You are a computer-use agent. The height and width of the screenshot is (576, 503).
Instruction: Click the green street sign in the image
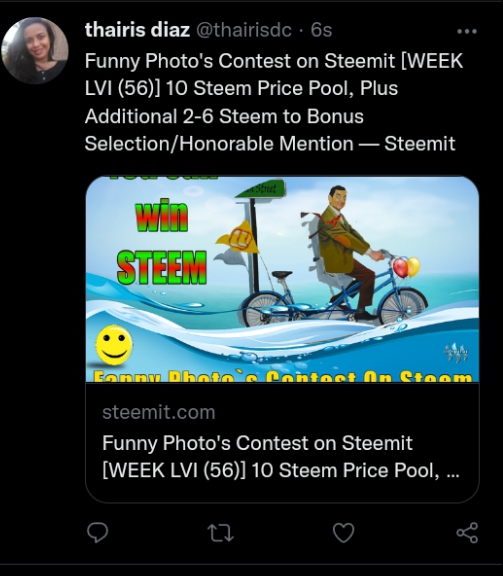261,189
